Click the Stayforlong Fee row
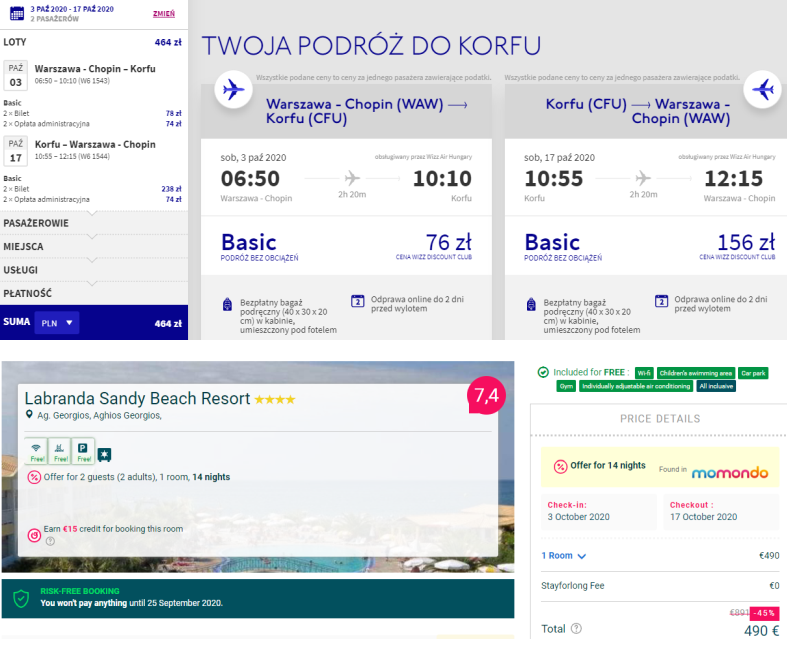787x648 pixels. click(660, 586)
